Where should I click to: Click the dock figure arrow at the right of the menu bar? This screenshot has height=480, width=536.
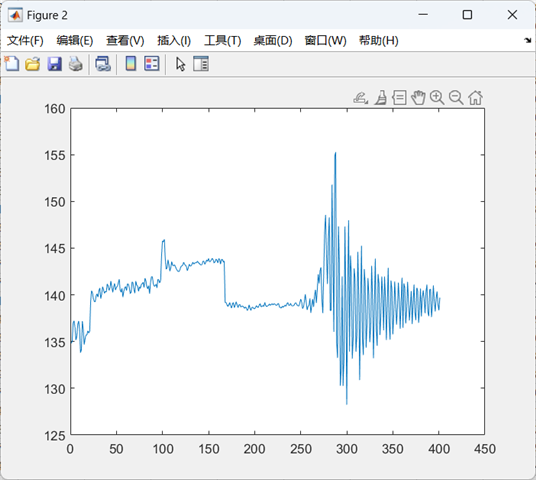[527, 41]
